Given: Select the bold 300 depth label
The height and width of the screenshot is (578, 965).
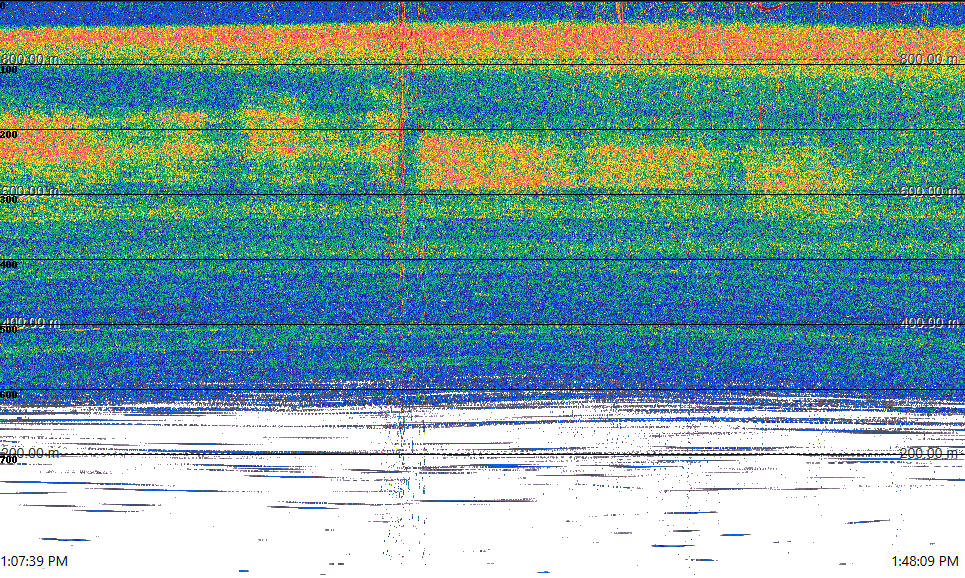Looking at the screenshot, I should point(9,199).
